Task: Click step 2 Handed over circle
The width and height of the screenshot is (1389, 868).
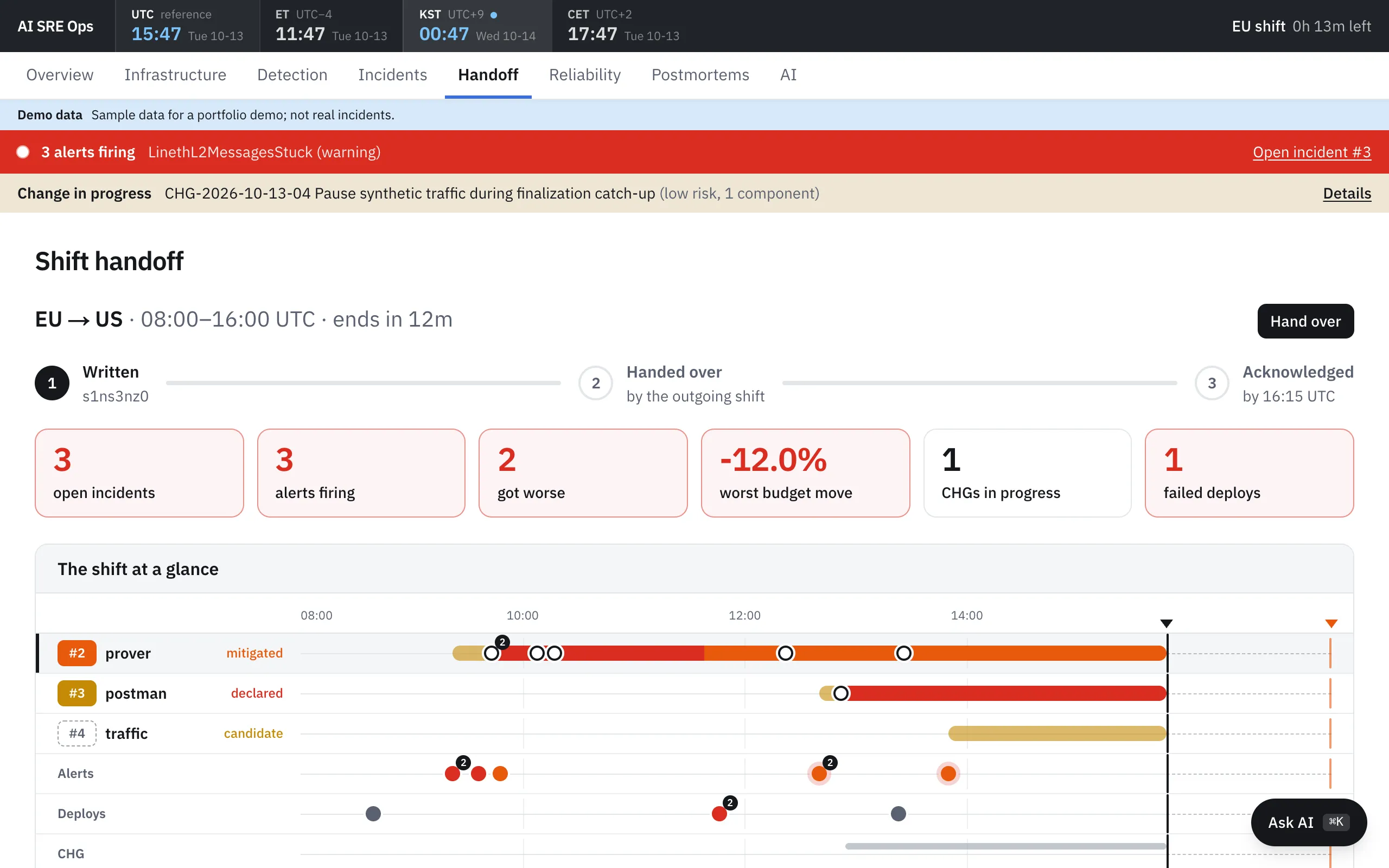Action: coord(596,383)
